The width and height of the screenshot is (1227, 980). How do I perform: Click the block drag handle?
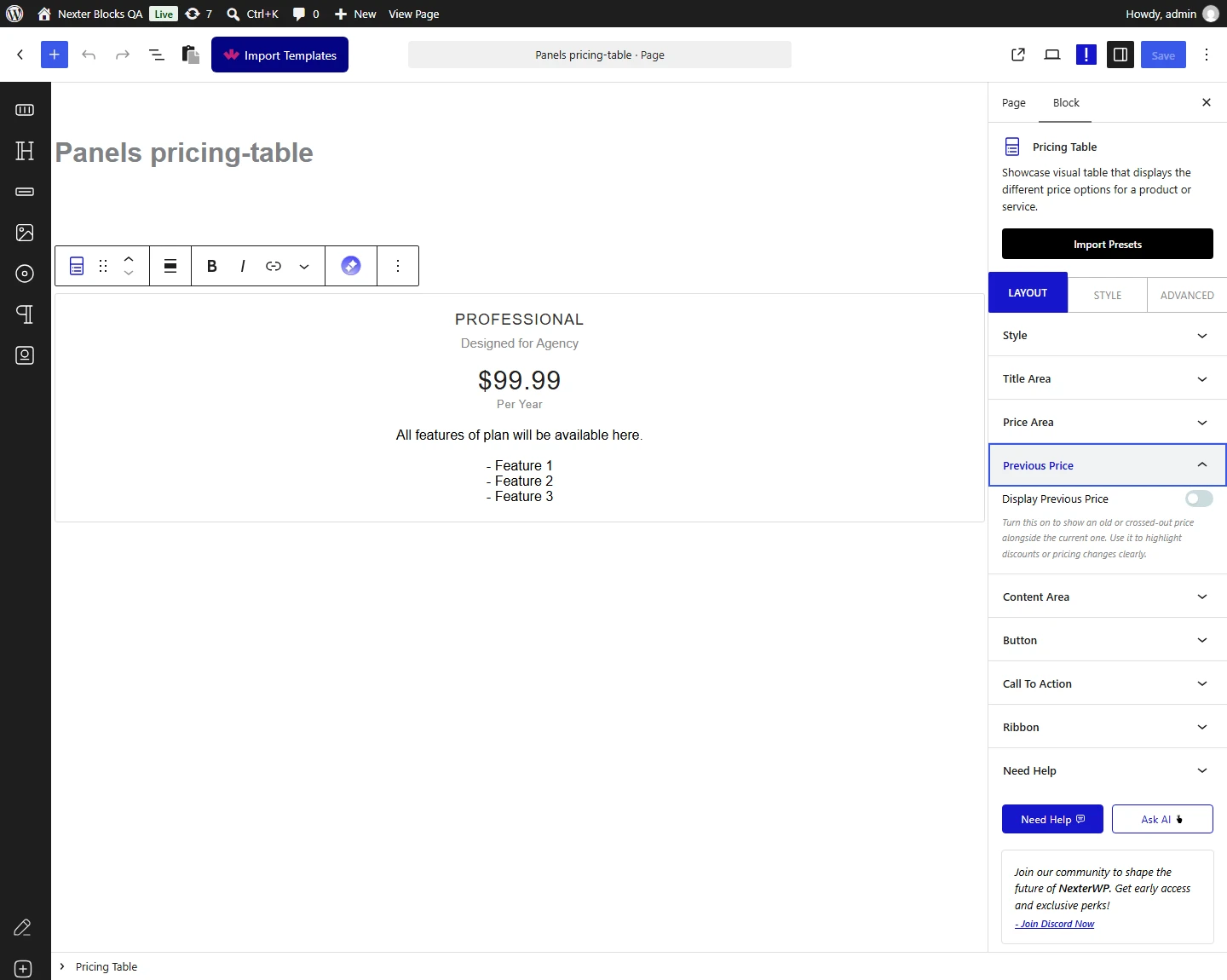(x=103, y=266)
